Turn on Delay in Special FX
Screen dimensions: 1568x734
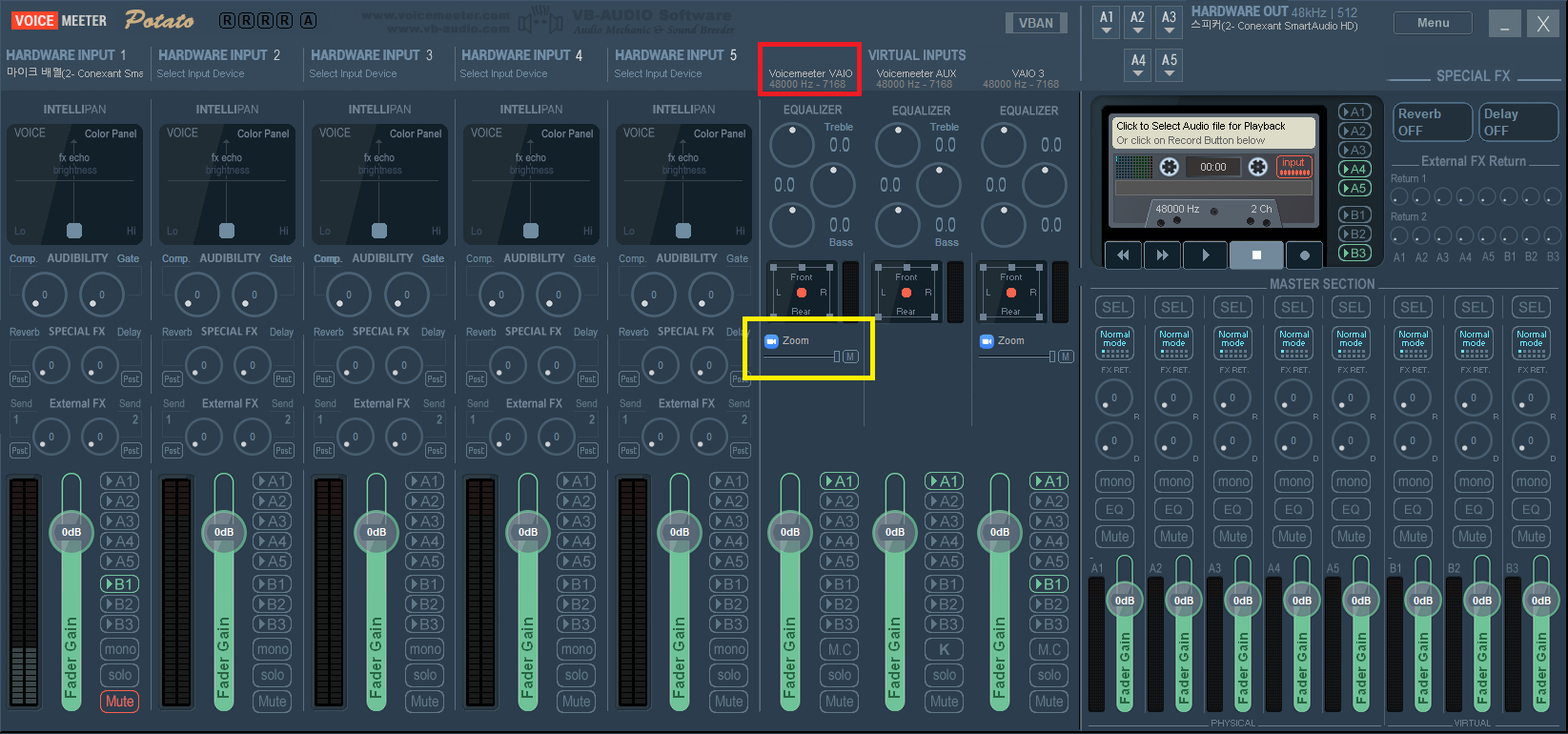click(x=1517, y=122)
